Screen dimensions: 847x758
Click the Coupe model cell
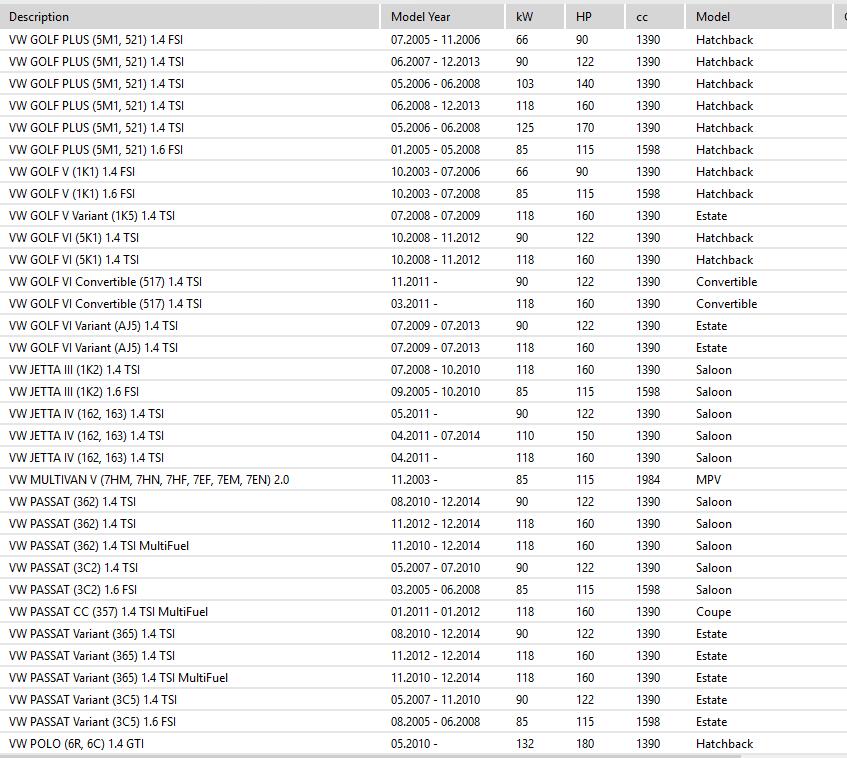point(713,612)
